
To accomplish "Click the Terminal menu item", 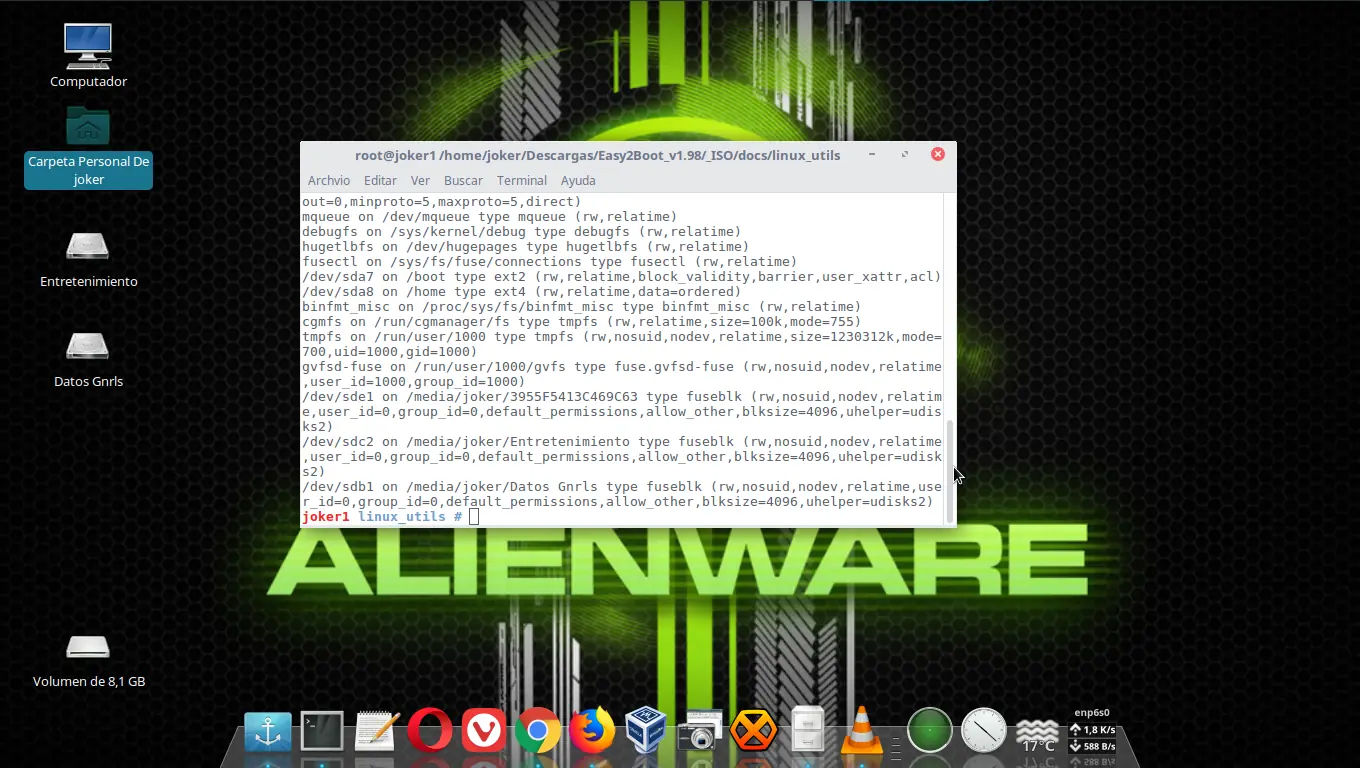I will (x=522, y=181).
